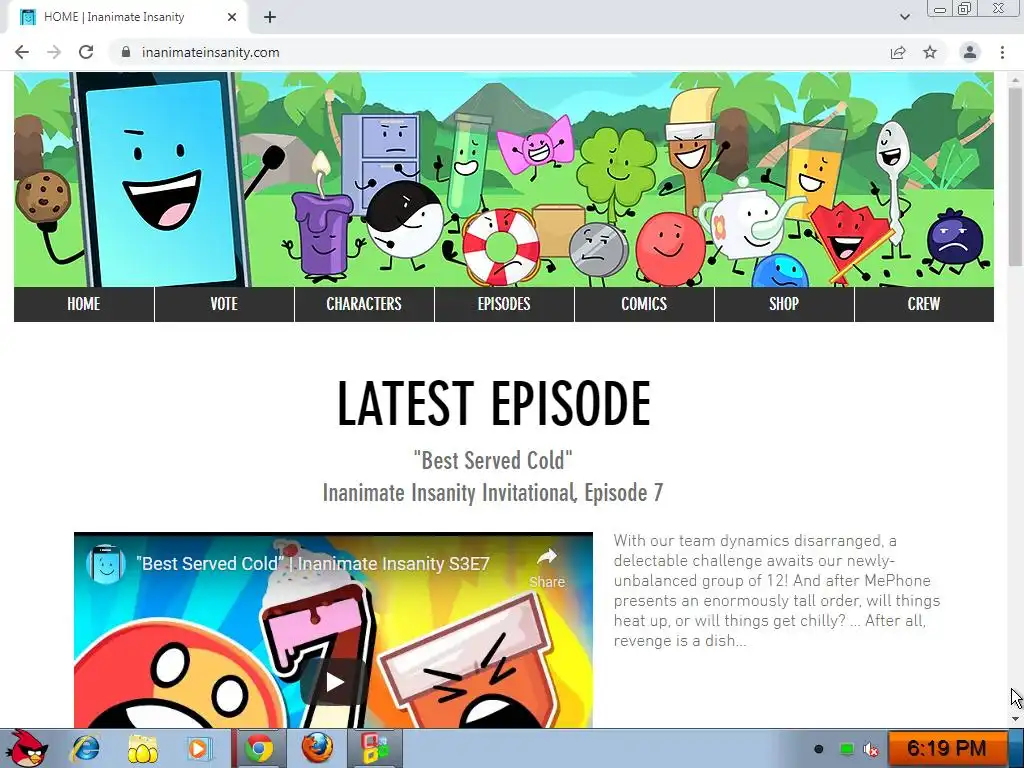Click the episode description paragraph

pyautogui.click(x=777, y=590)
